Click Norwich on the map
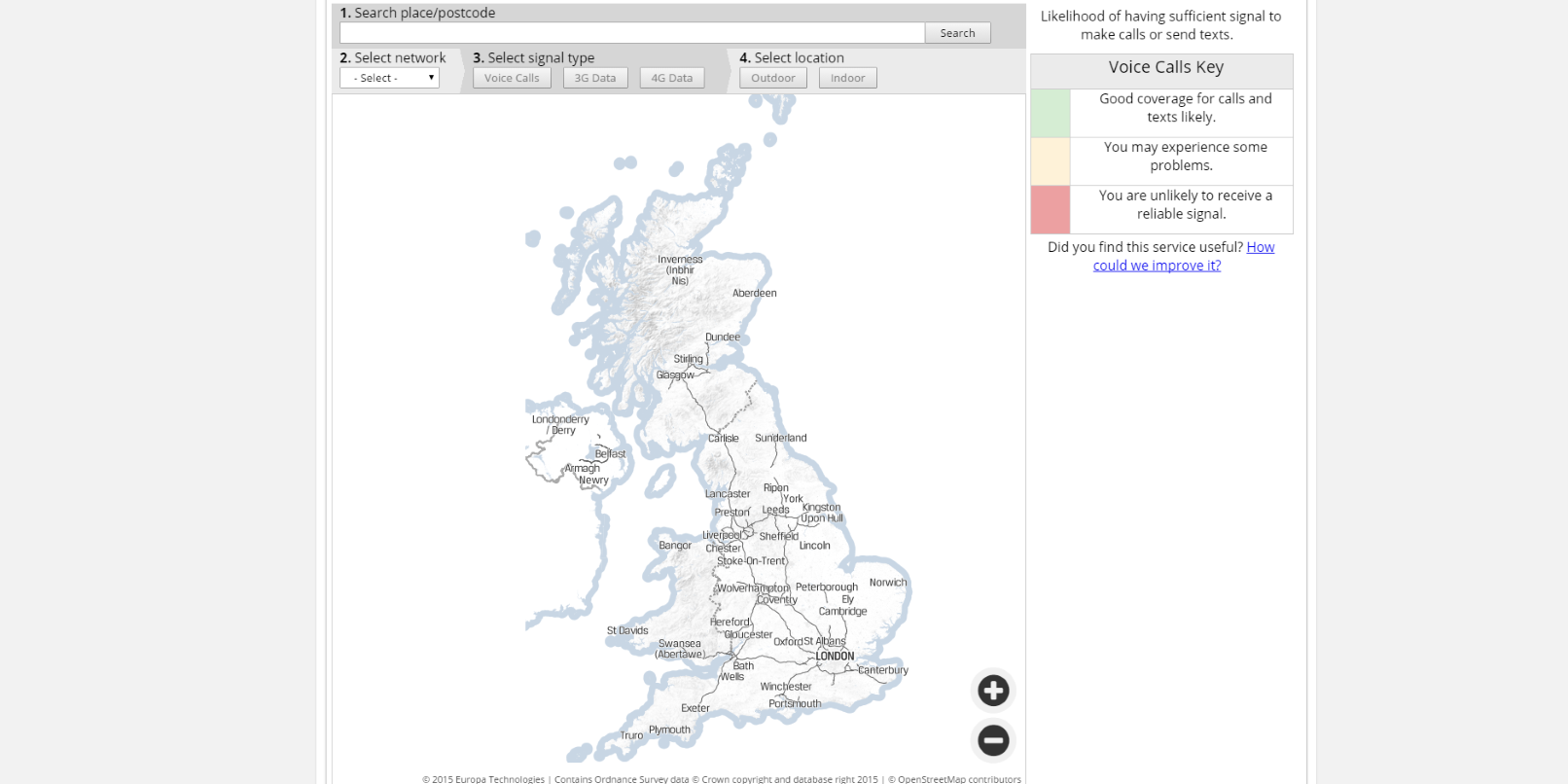The height and width of the screenshot is (784, 1568). coord(888,583)
